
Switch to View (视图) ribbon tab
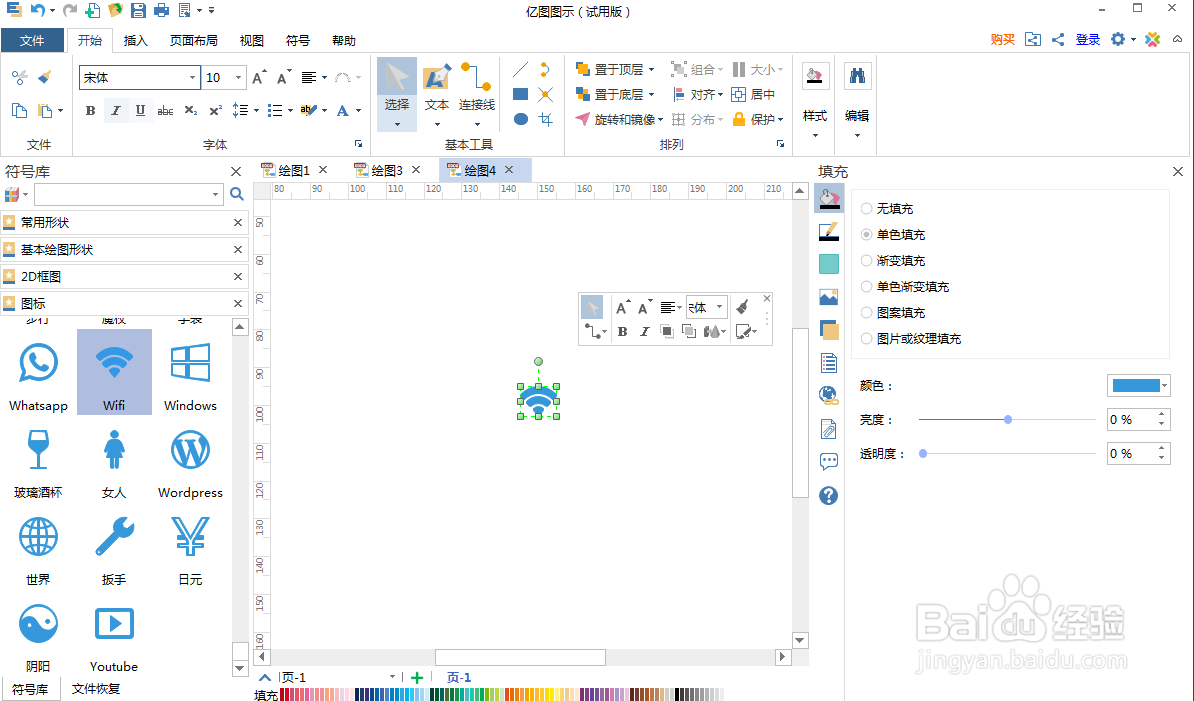click(251, 40)
